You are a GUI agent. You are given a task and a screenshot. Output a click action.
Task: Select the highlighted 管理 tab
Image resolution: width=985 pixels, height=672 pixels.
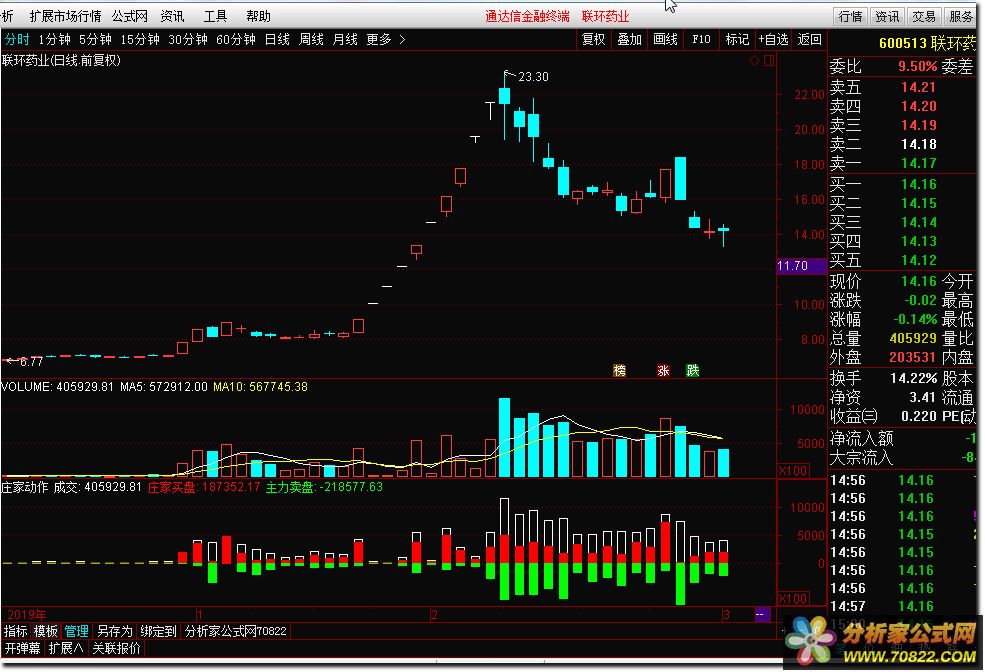pyautogui.click(x=76, y=631)
